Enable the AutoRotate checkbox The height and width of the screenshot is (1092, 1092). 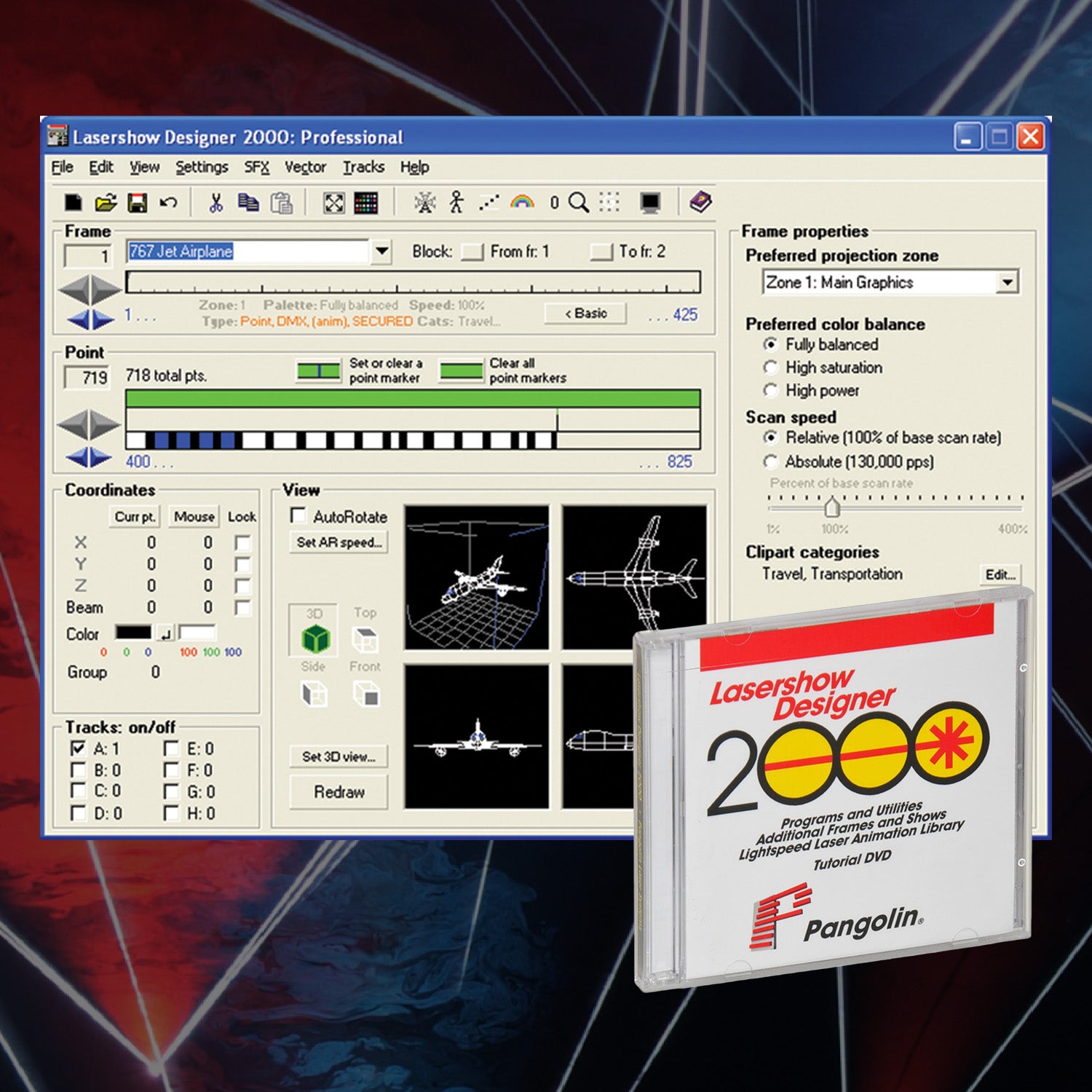[298, 516]
